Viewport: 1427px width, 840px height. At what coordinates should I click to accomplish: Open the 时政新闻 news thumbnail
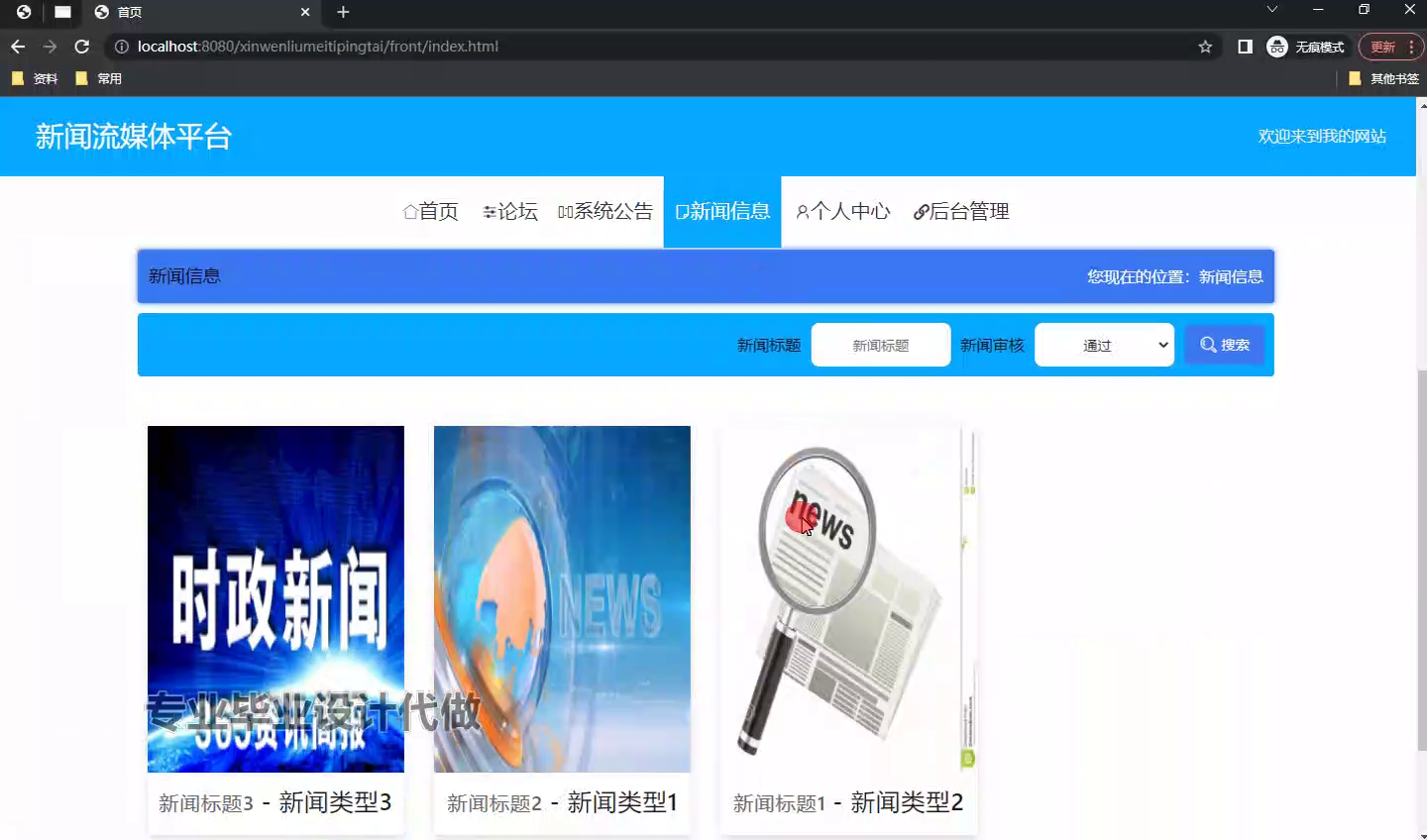click(x=275, y=598)
